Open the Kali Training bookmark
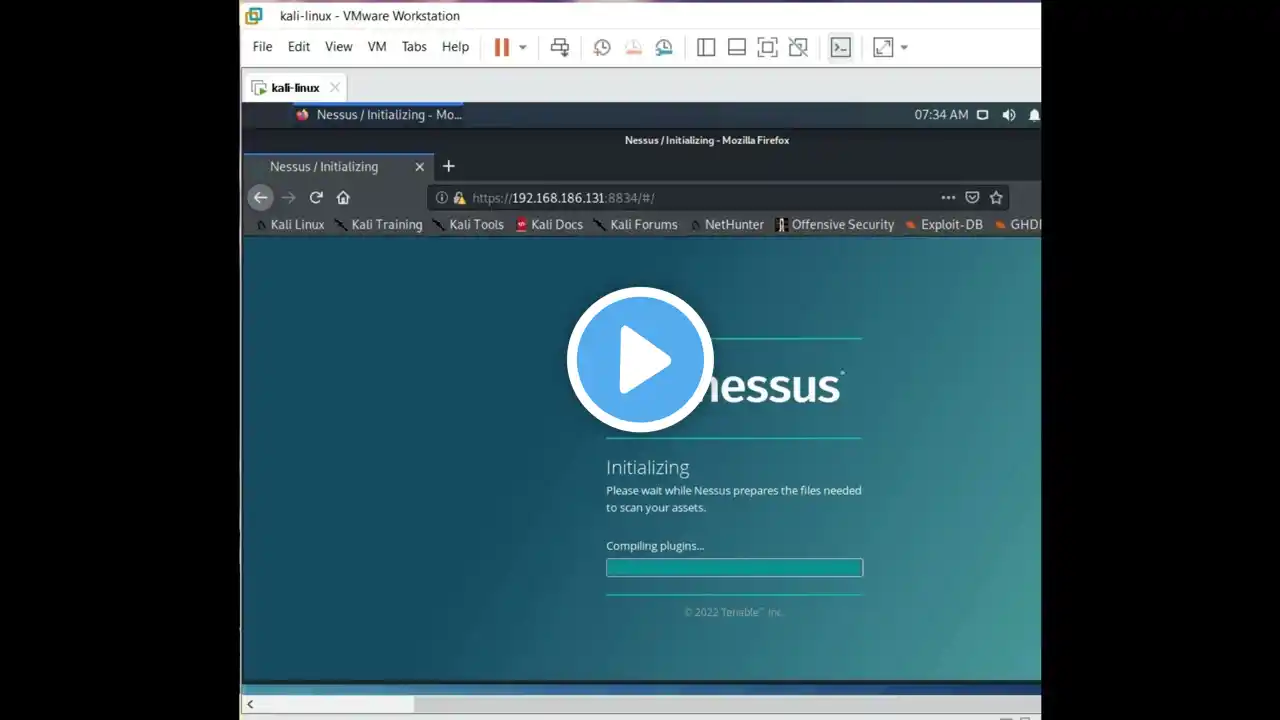Image resolution: width=1280 pixels, height=720 pixels. 378,225
